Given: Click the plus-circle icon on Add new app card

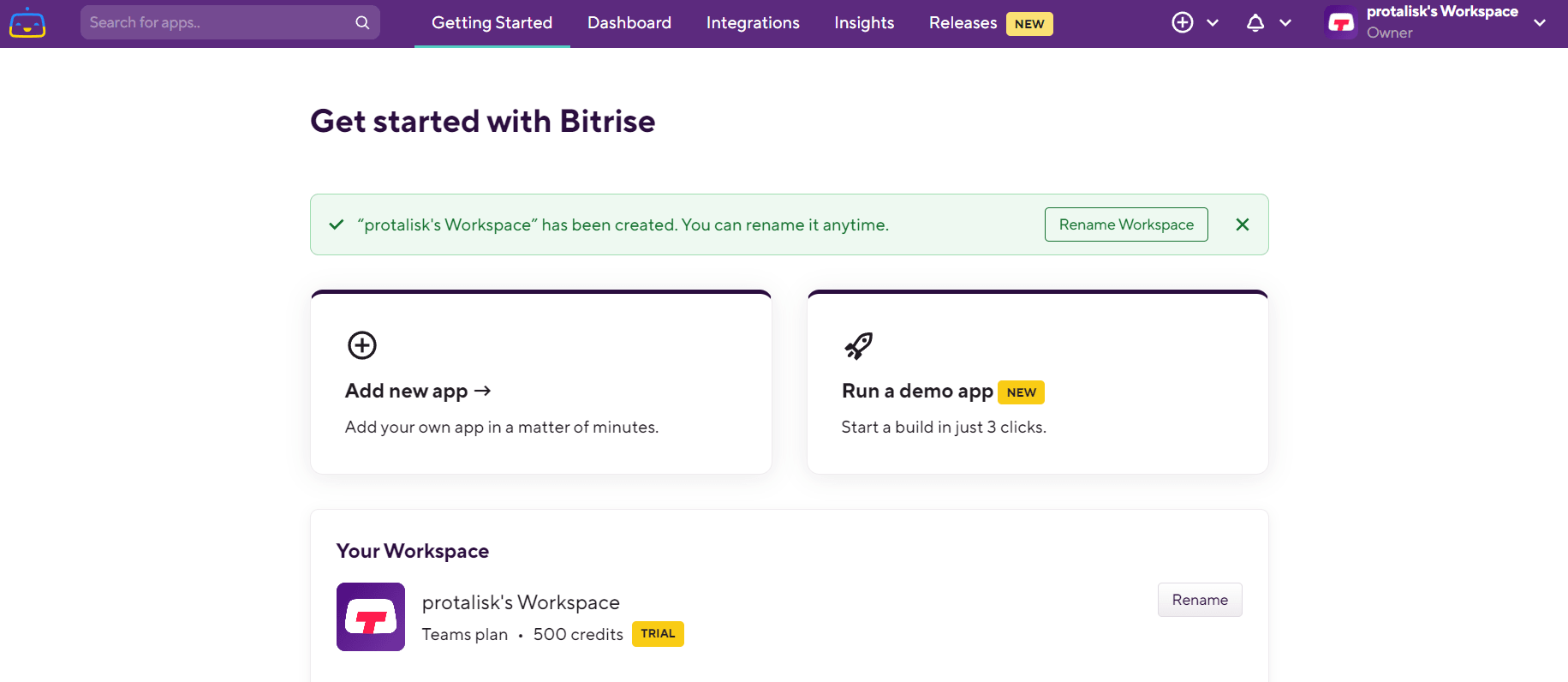Looking at the screenshot, I should [x=362, y=345].
